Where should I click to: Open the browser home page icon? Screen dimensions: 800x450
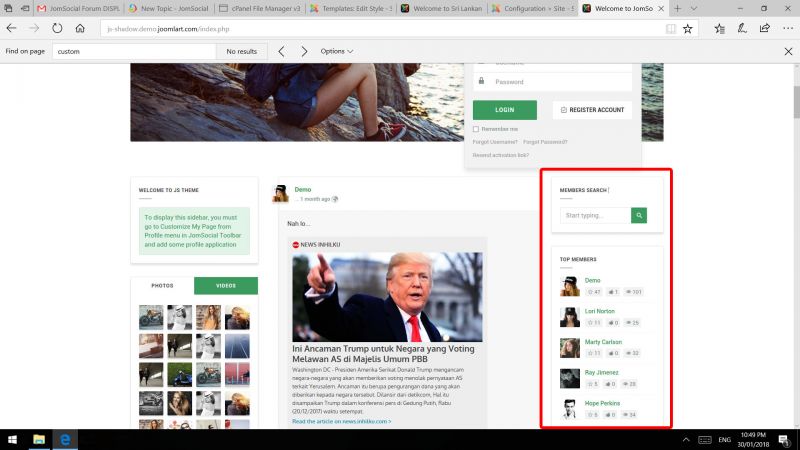(x=80, y=29)
